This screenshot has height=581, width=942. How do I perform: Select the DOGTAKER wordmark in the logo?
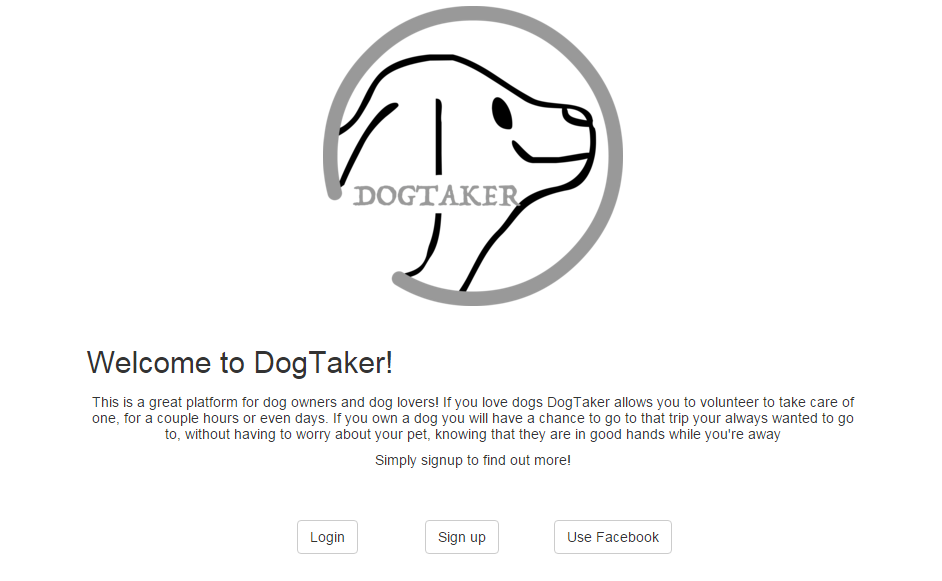point(436,196)
